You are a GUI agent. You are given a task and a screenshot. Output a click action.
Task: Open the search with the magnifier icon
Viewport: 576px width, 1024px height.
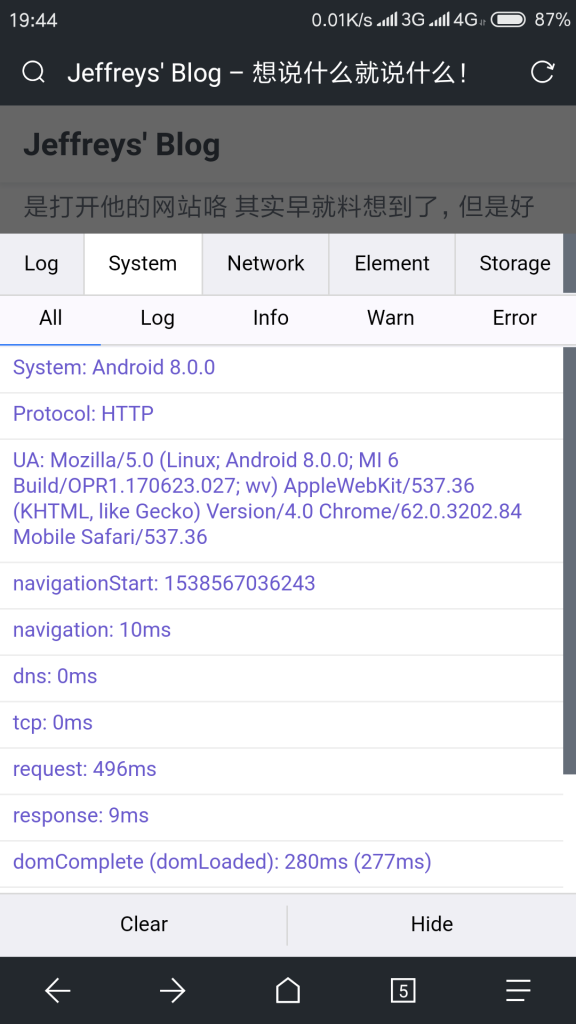click(31, 71)
